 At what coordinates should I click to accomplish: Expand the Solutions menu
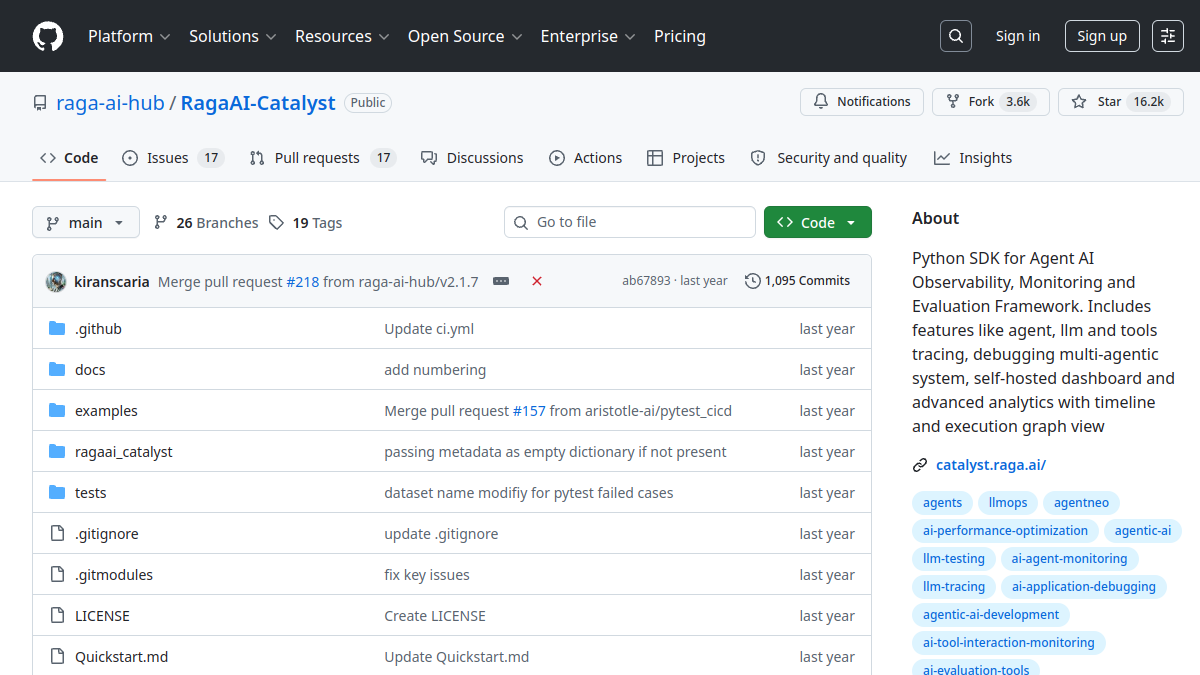(232, 36)
